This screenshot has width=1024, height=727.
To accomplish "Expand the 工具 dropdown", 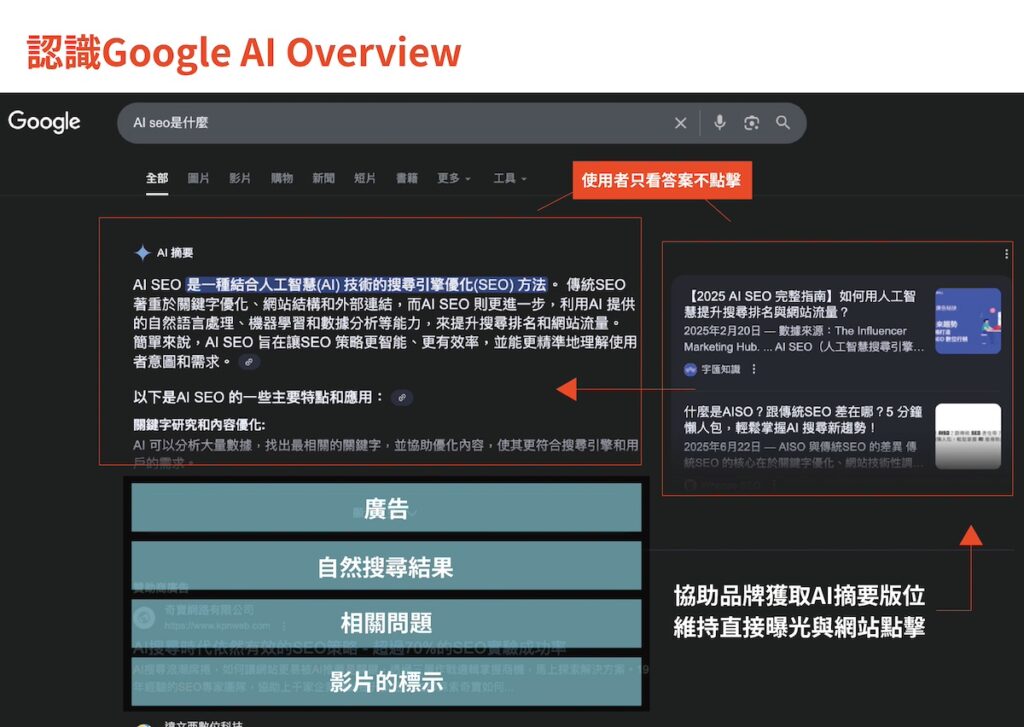I will click(x=510, y=178).
